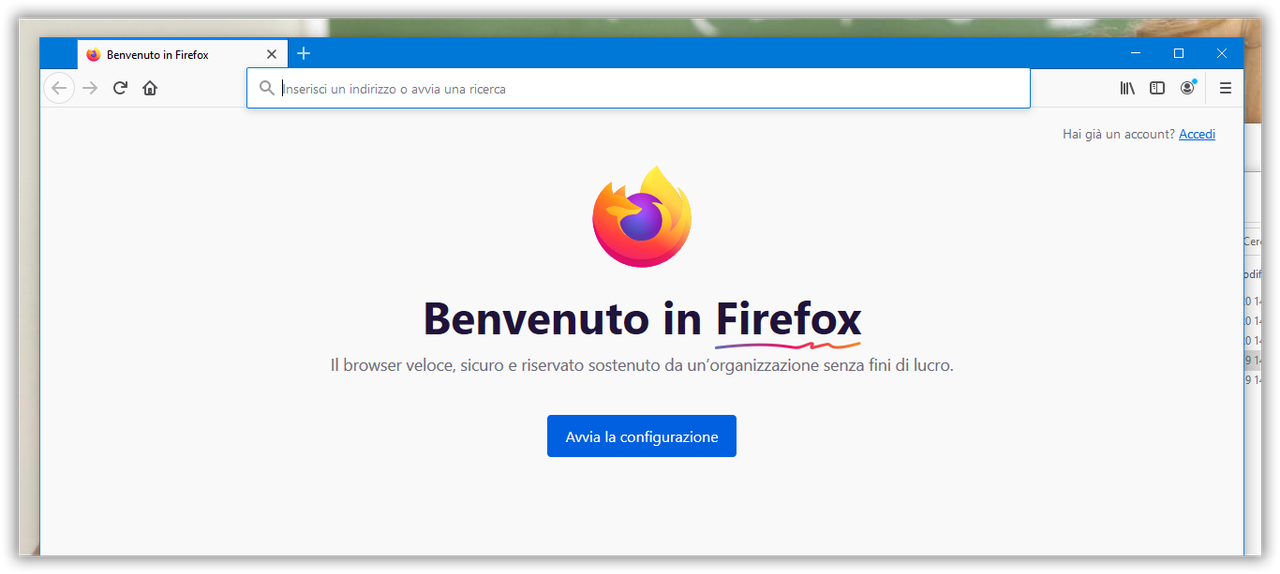Close the Benvenuto in Firefox tab
Viewport: 1280px width, 574px height.
point(271,55)
